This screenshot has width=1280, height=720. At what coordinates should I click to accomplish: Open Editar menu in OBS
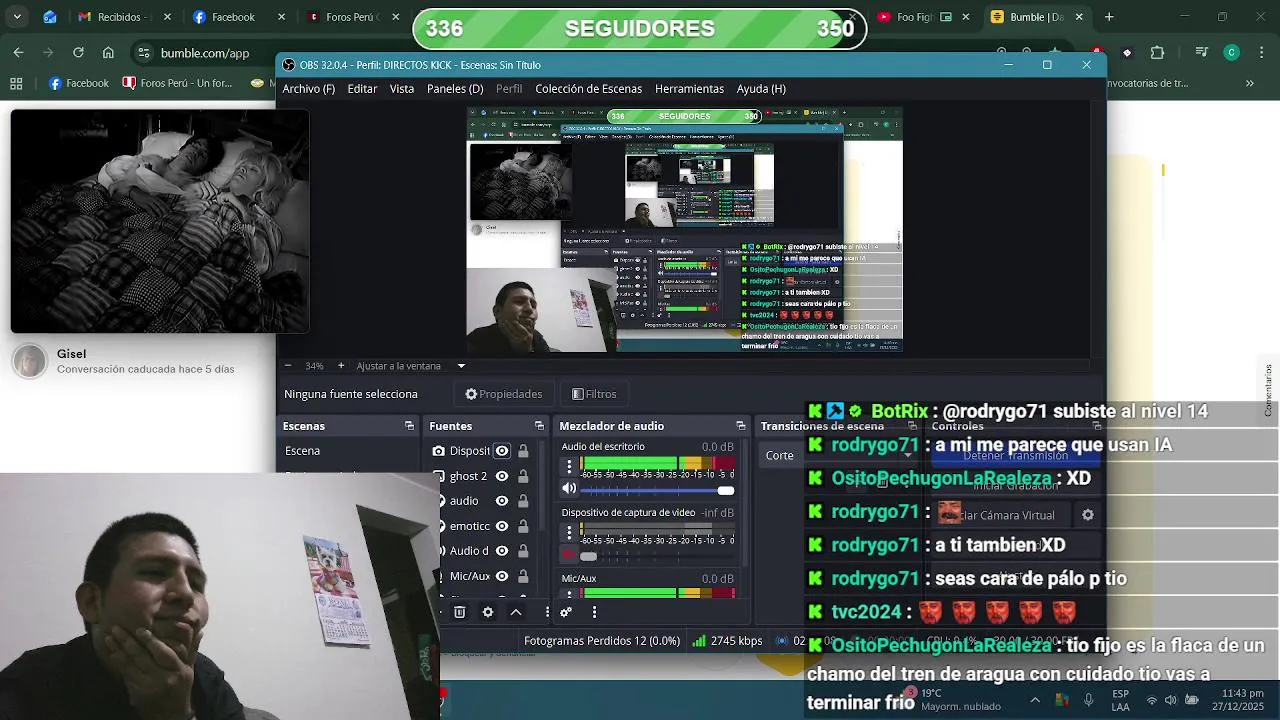(362, 89)
